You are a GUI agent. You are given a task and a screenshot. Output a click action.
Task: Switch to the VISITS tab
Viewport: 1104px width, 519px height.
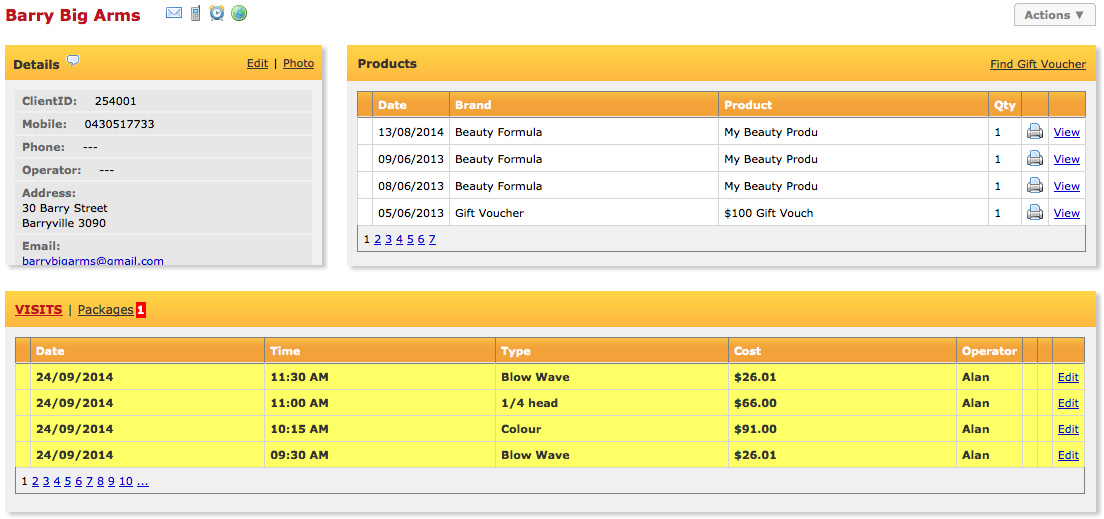[39, 309]
